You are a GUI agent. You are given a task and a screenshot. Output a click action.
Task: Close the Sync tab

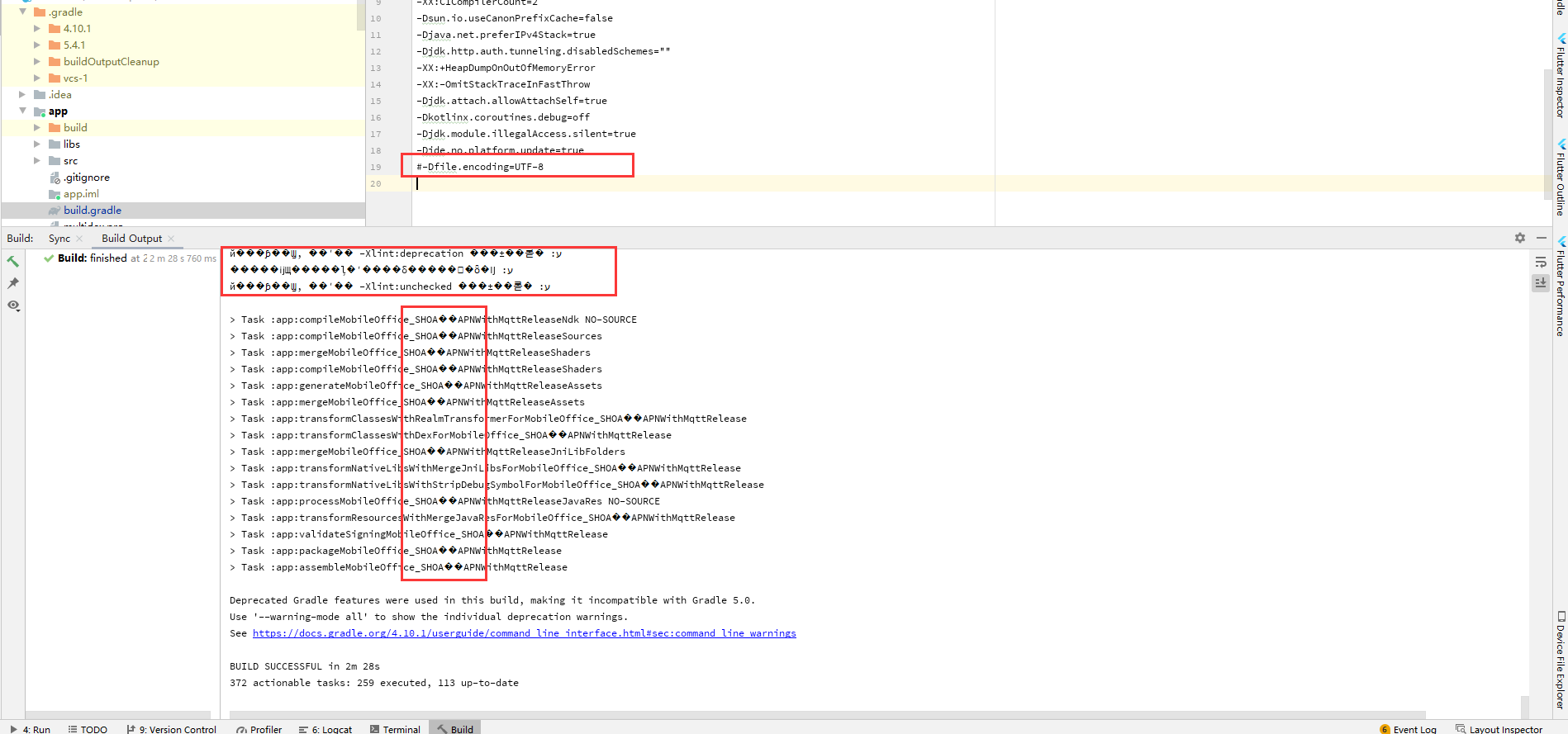pos(79,239)
